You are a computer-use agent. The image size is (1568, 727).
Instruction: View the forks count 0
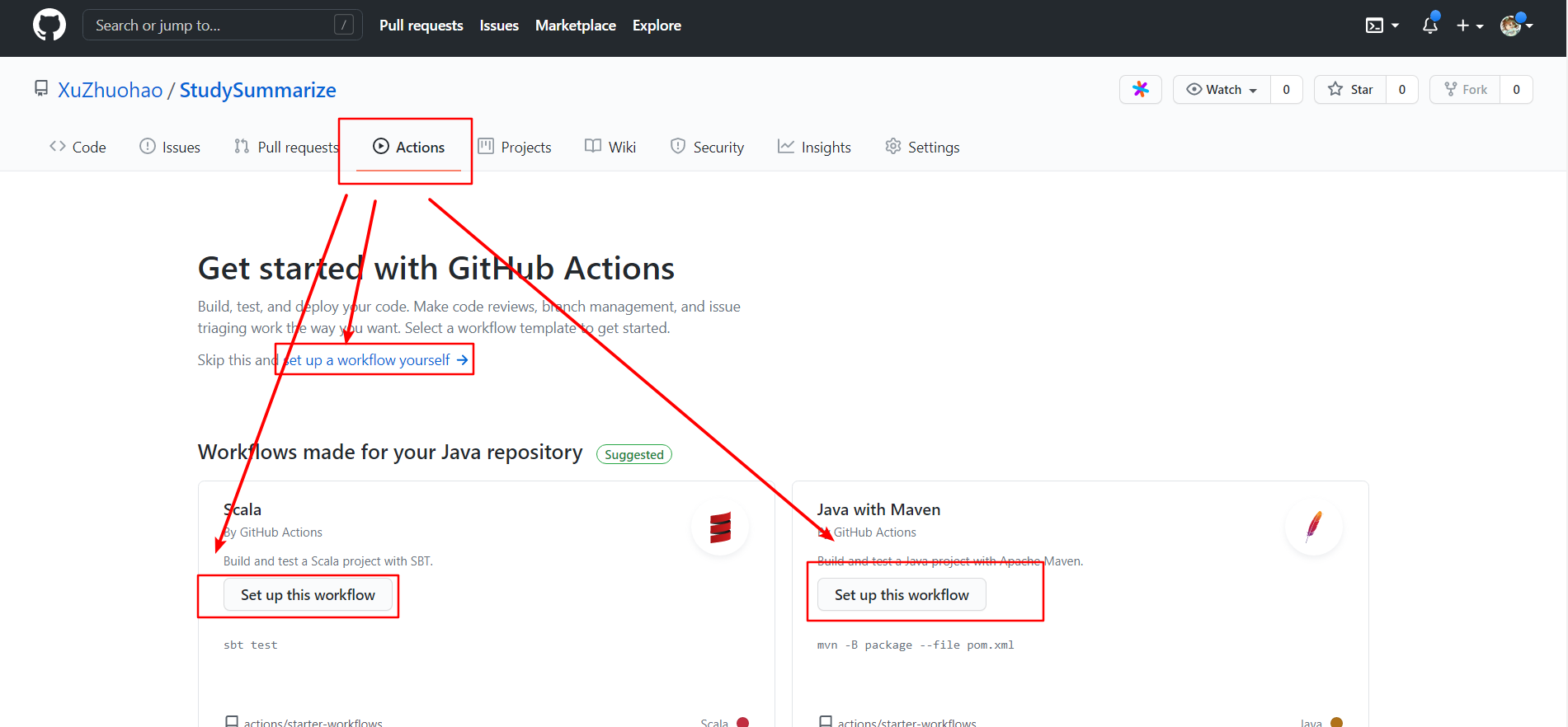1516,89
